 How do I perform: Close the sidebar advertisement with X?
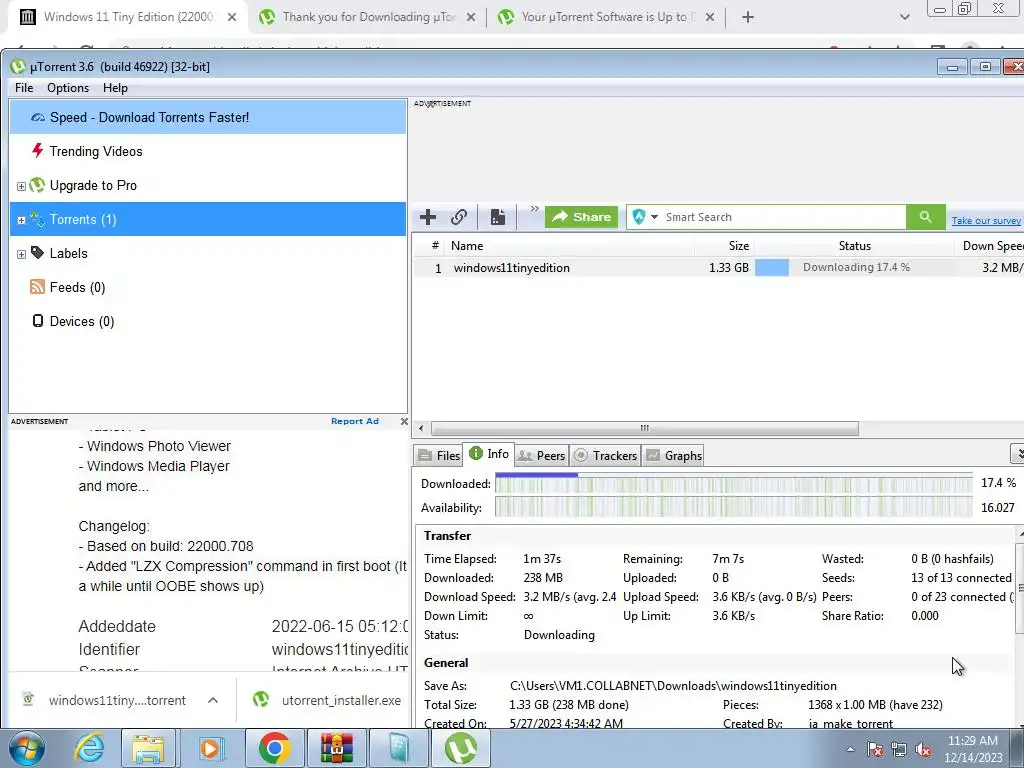coord(404,421)
